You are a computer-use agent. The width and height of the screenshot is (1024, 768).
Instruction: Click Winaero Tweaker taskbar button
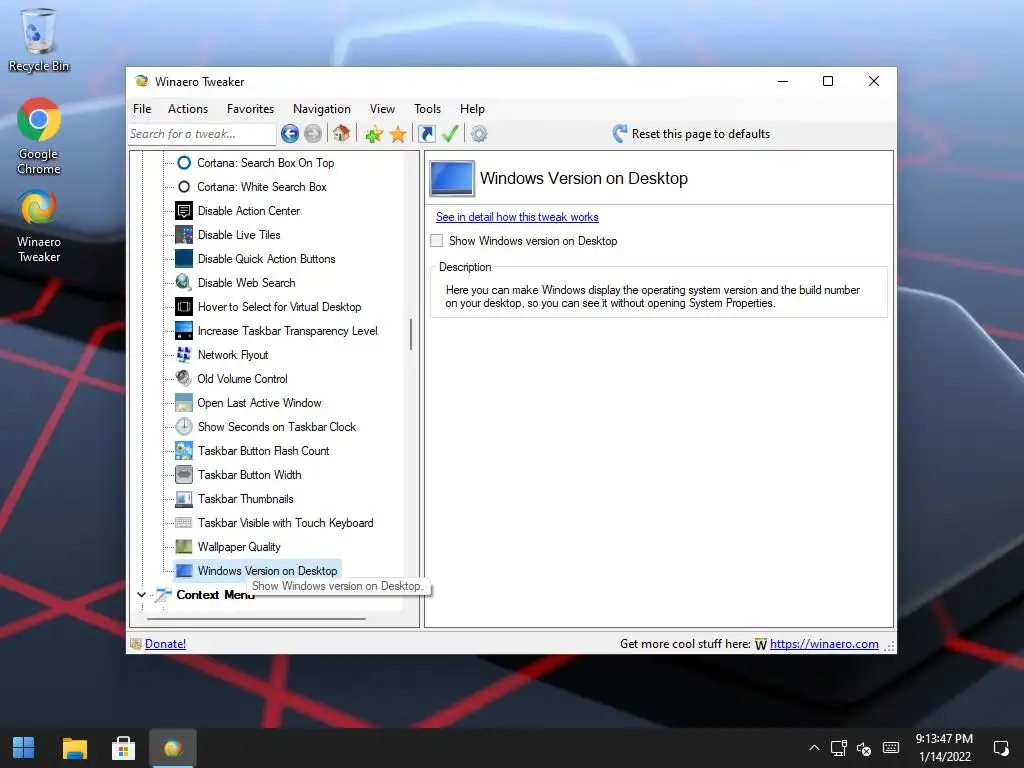point(172,748)
